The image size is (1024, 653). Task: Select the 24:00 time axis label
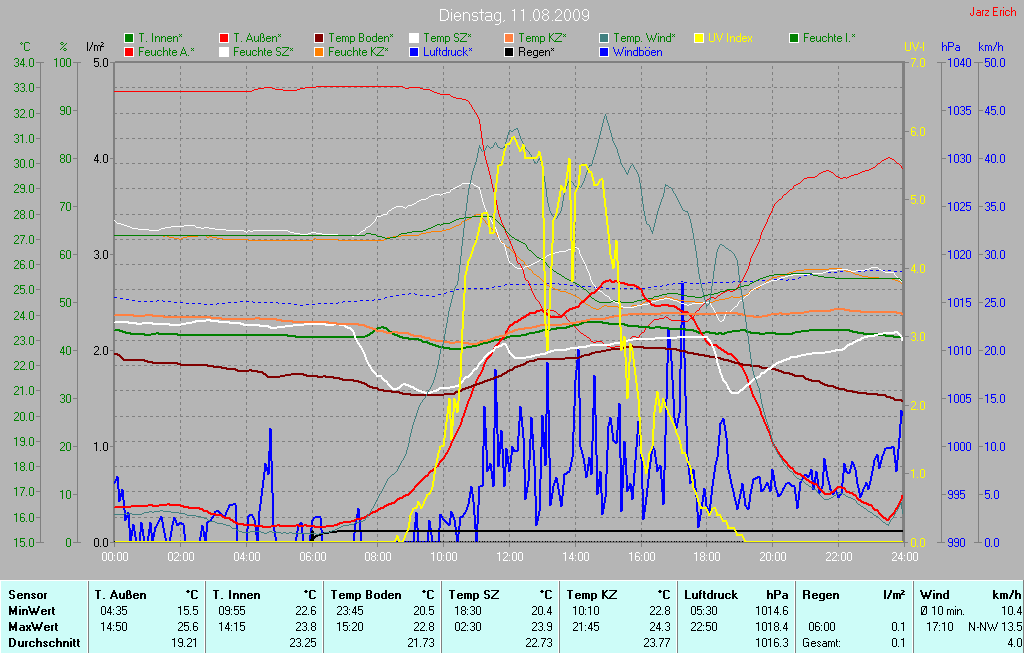904,557
